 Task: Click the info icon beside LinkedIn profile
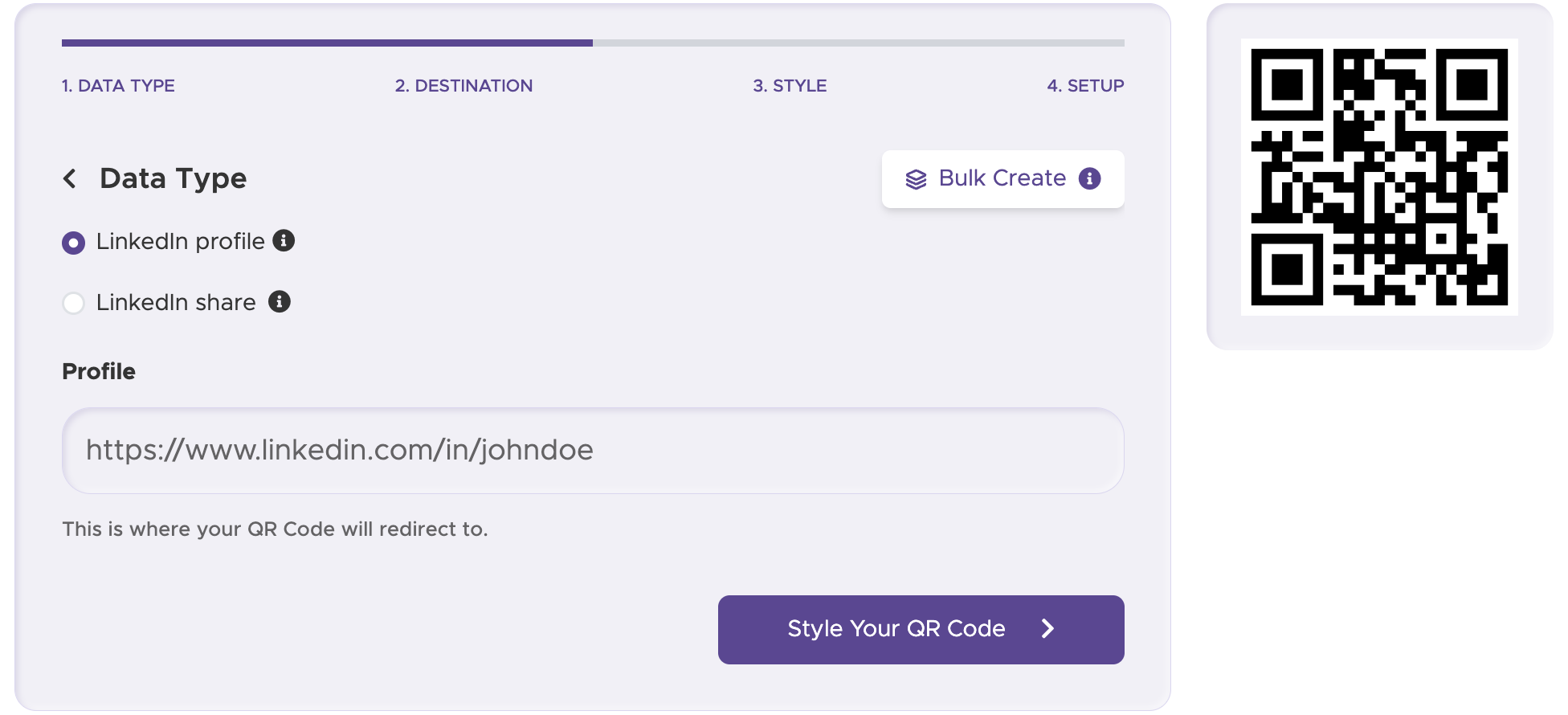click(283, 240)
